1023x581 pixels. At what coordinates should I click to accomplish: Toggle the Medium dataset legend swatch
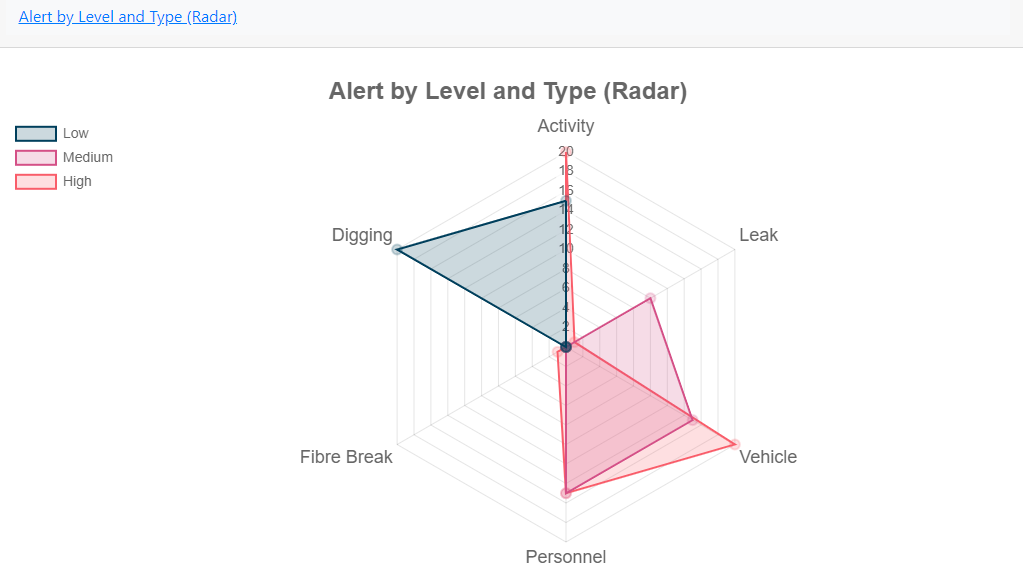pyautogui.click(x=36, y=157)
